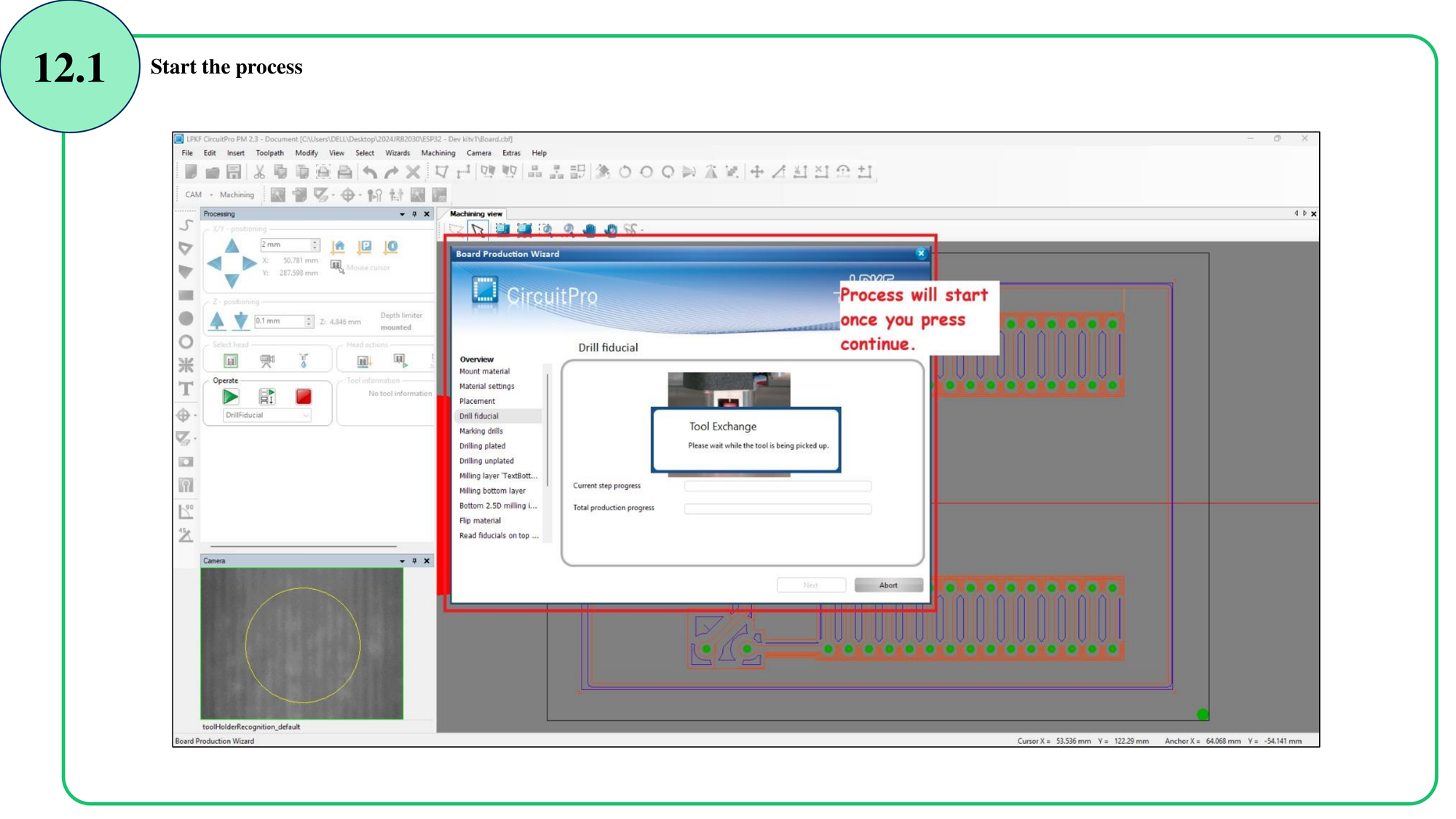Click the Current step progress bar
The height and width of the screenshot is (819, 1456).
point(778,486)
